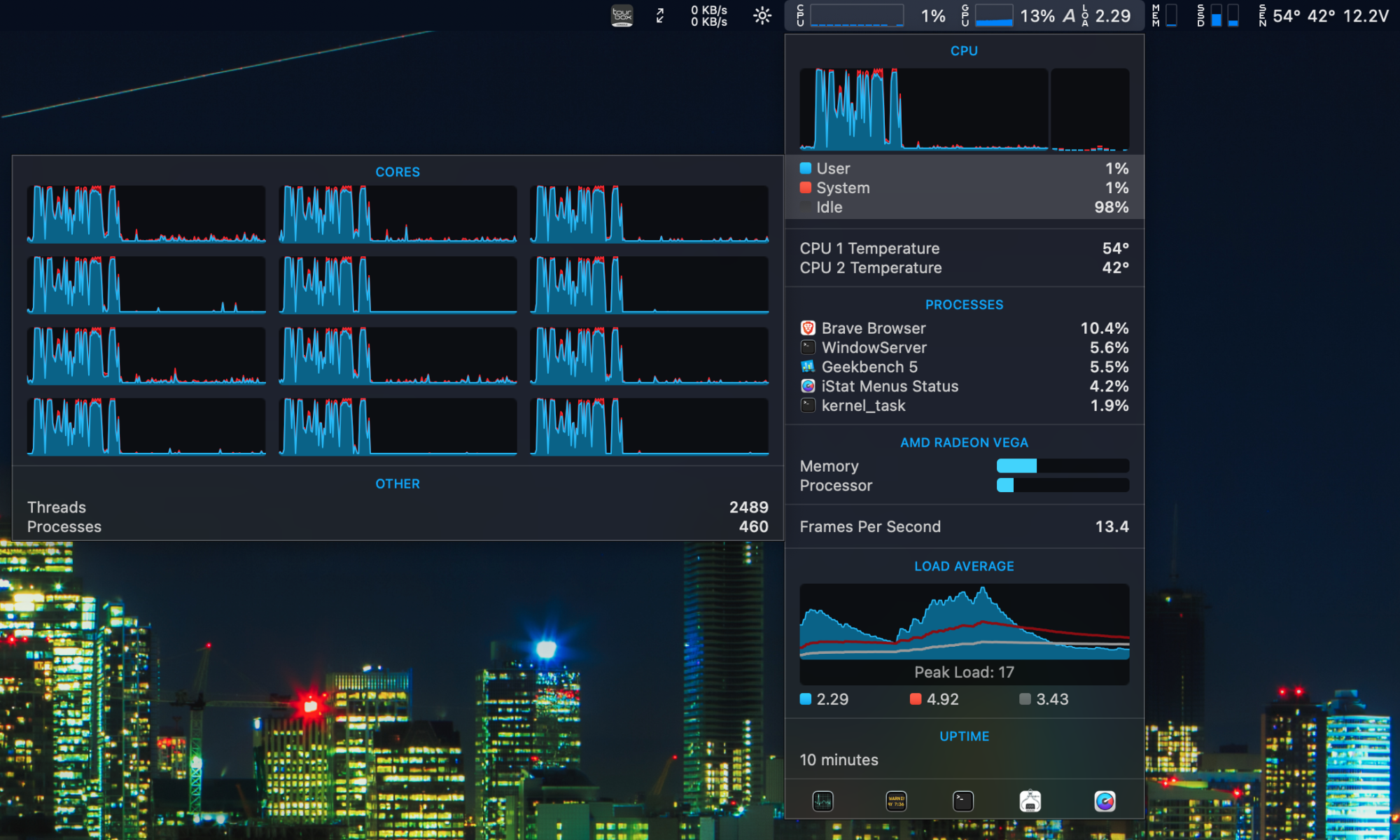The image size is (1400, 840).
Task: Open the sensors menu showing 54° 42° 12.2V
Action: [1323, 15]
